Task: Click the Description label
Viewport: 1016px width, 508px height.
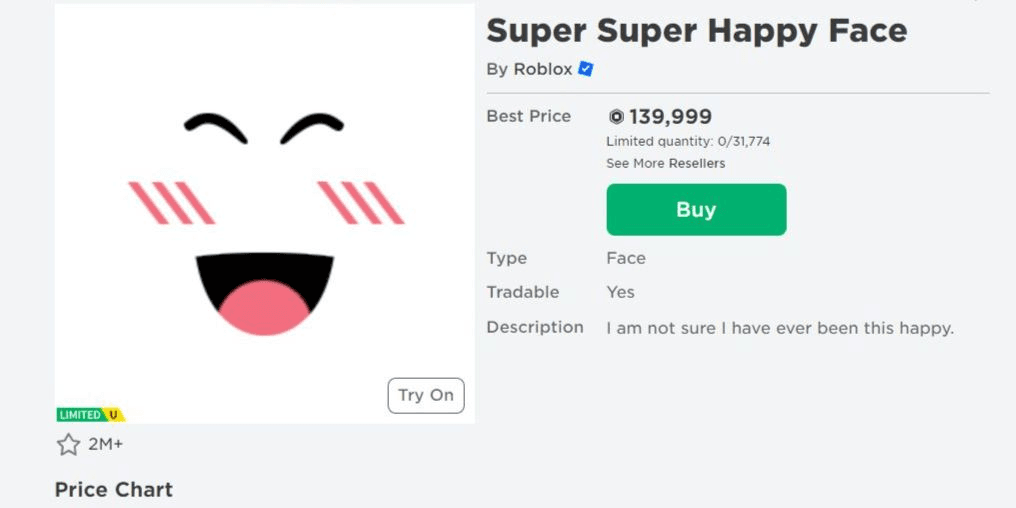Action: pyautogui.click(x=535, y=327)
